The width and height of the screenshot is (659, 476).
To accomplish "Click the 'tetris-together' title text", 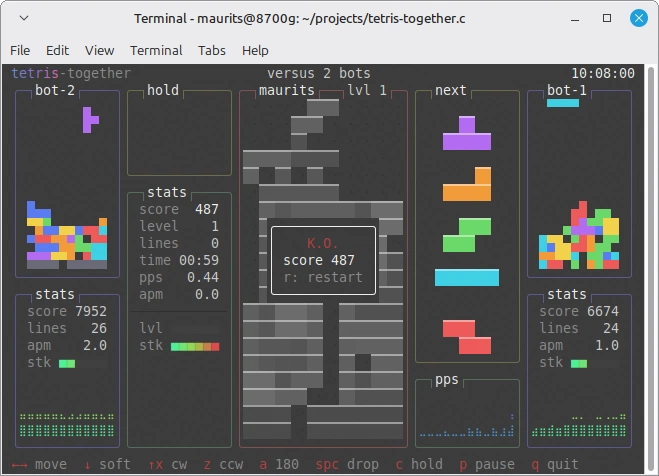I will pyautogui.click(x=71, y=73).
